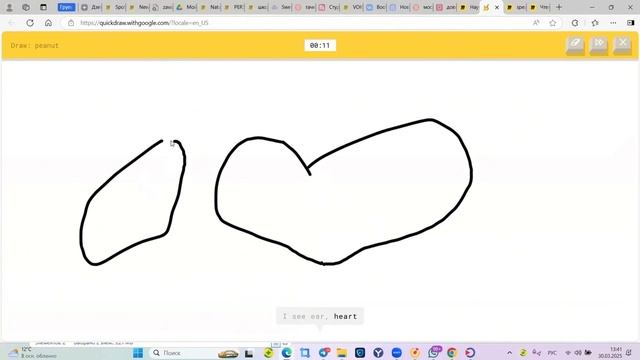This screenshot has height=360, width=640.
Task: Open browser profile icon
Action: click(9, 7)
